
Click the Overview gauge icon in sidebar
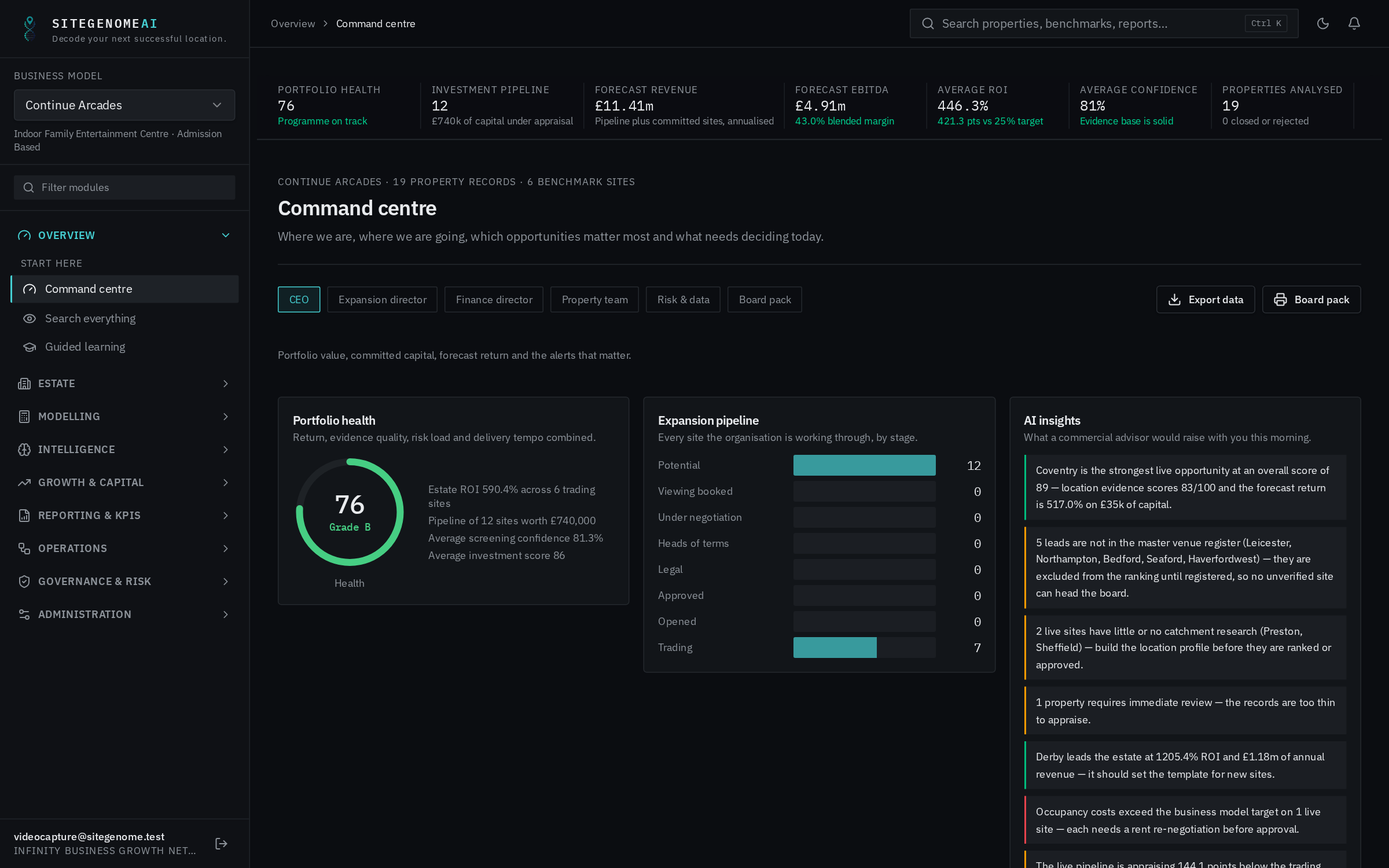coord(24,236)
